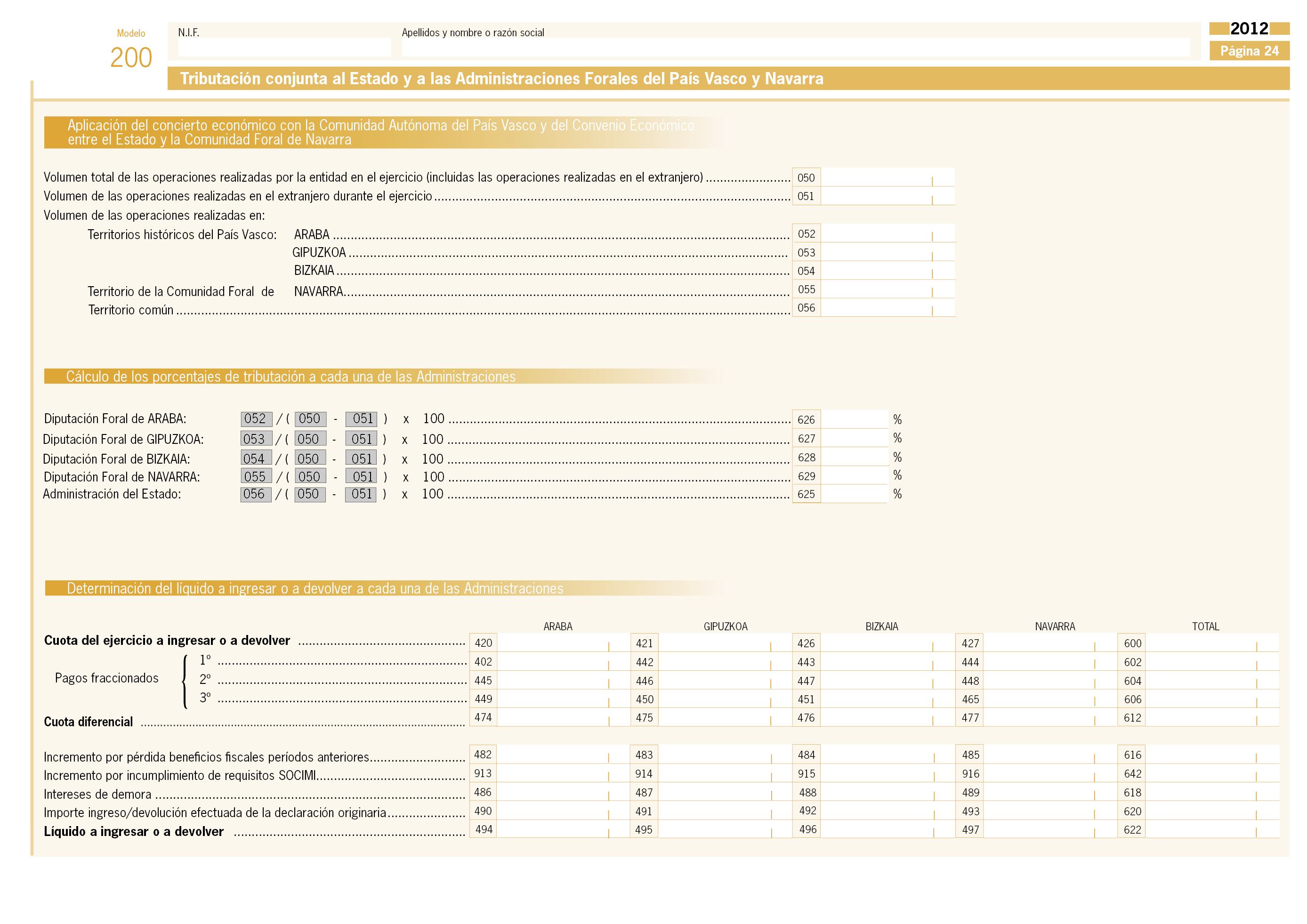Select percentage field 627 for GIPUZKOA
The height and width of the screenshot is (924, 1307).
[x=854, y=438]
